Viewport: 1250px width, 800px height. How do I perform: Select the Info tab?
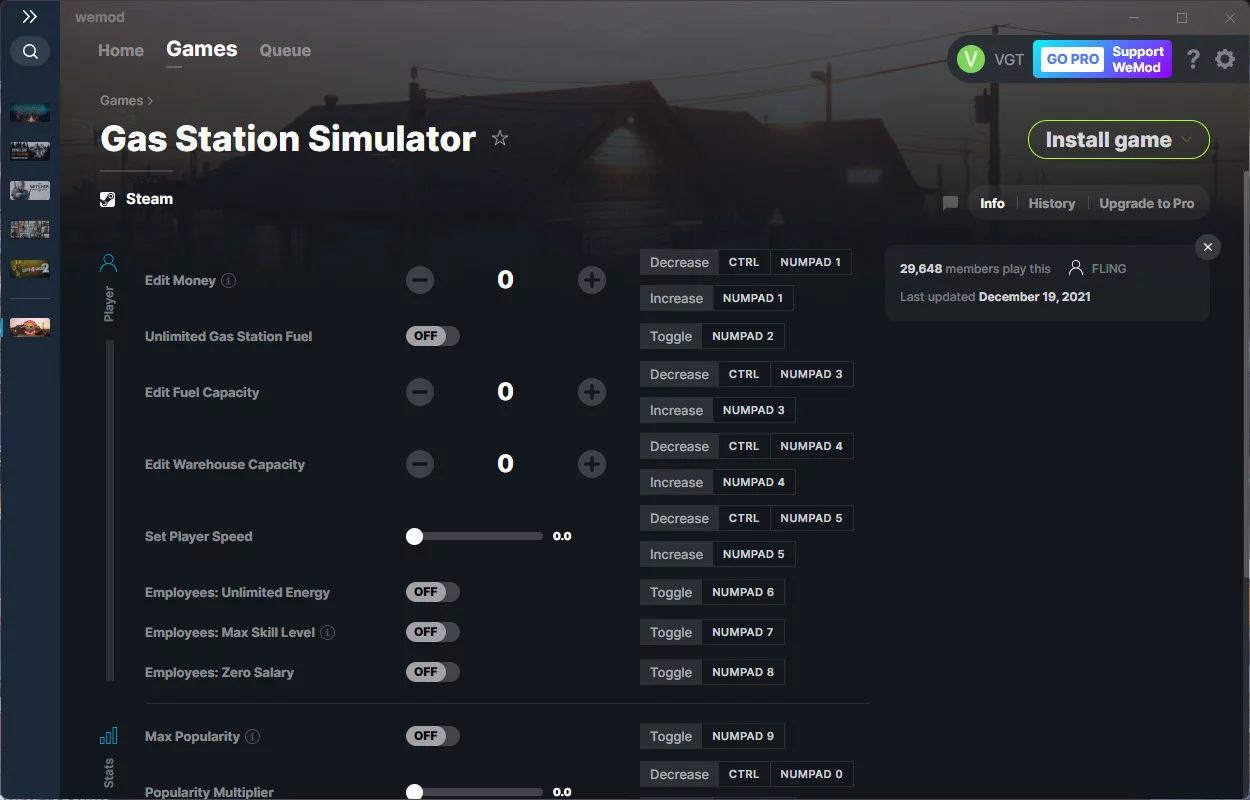tap(992, 203)
